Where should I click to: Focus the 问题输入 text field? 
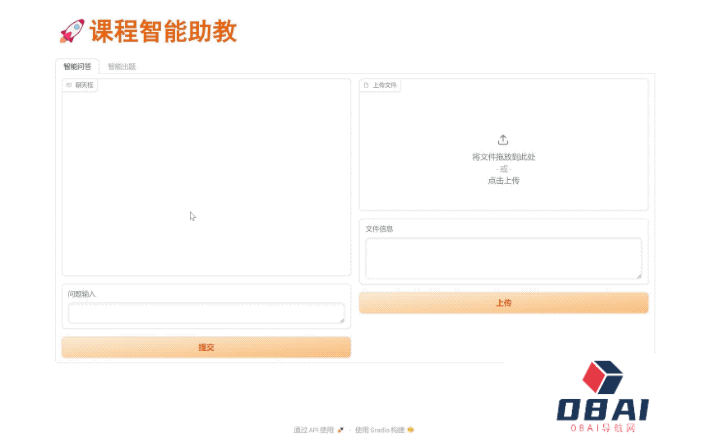206,313
